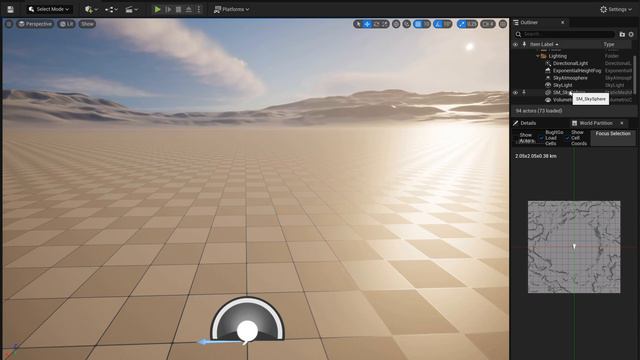640x360 pixels.
Task: Toggle surface snapping icon
Action: (x=407, y=24)
